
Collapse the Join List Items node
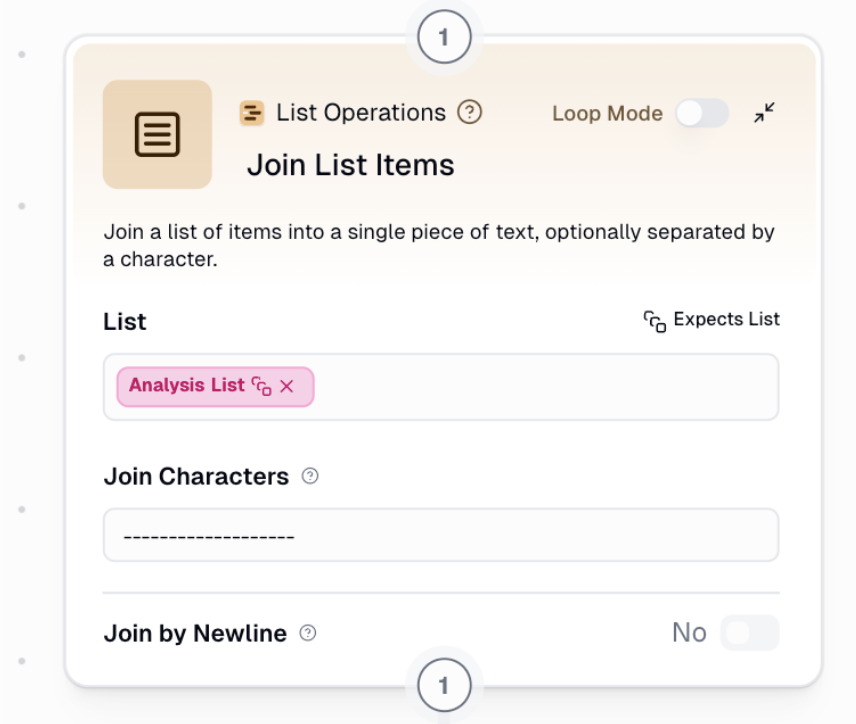(x=765, y=113)
